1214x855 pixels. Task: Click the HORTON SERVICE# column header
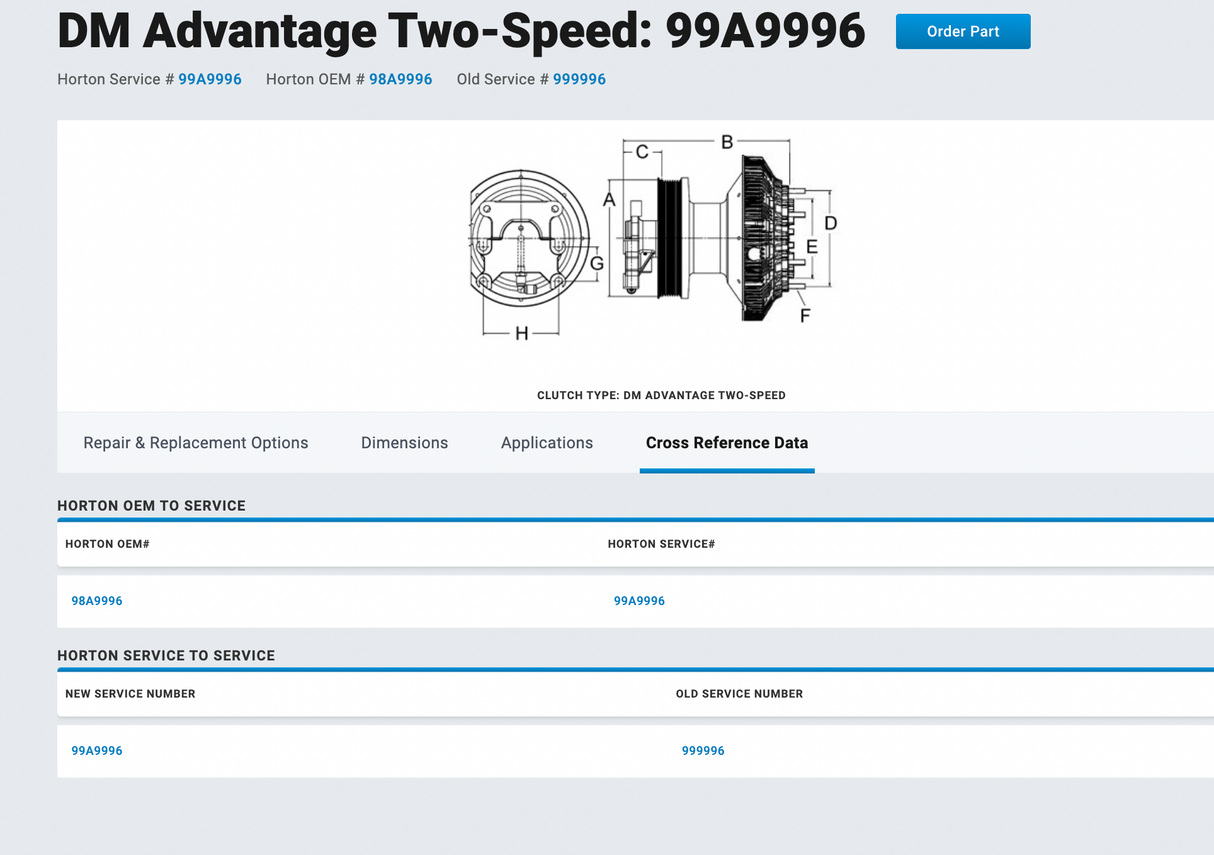661,544
